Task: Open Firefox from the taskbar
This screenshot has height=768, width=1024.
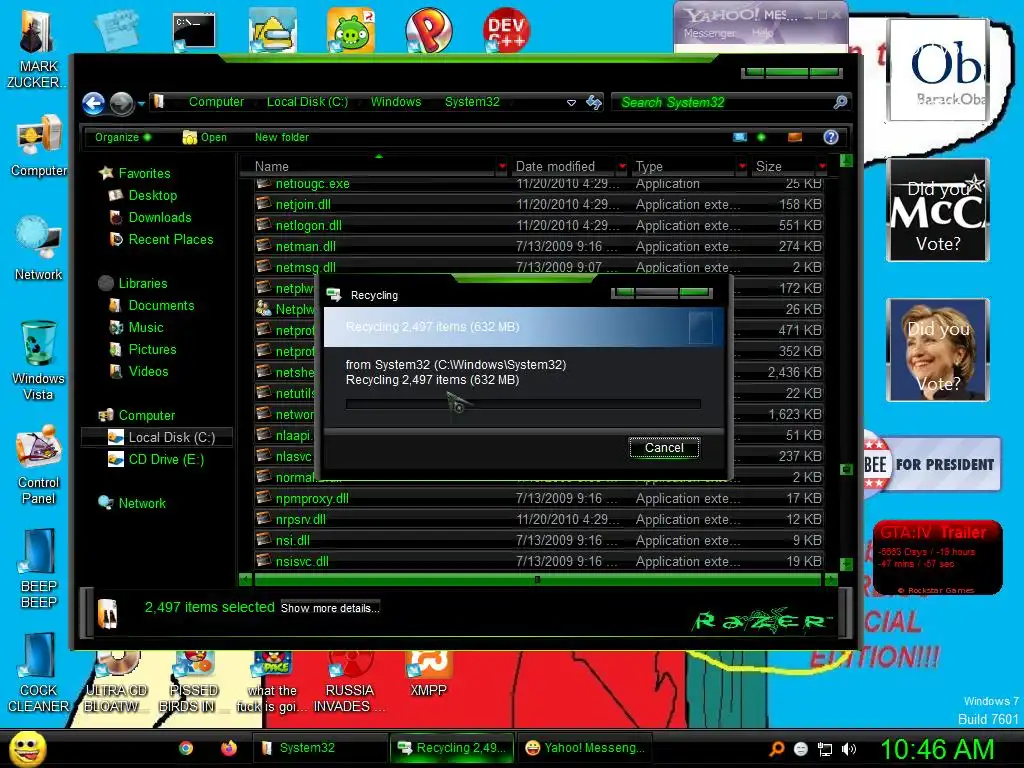Action: [x=229, y=748]
